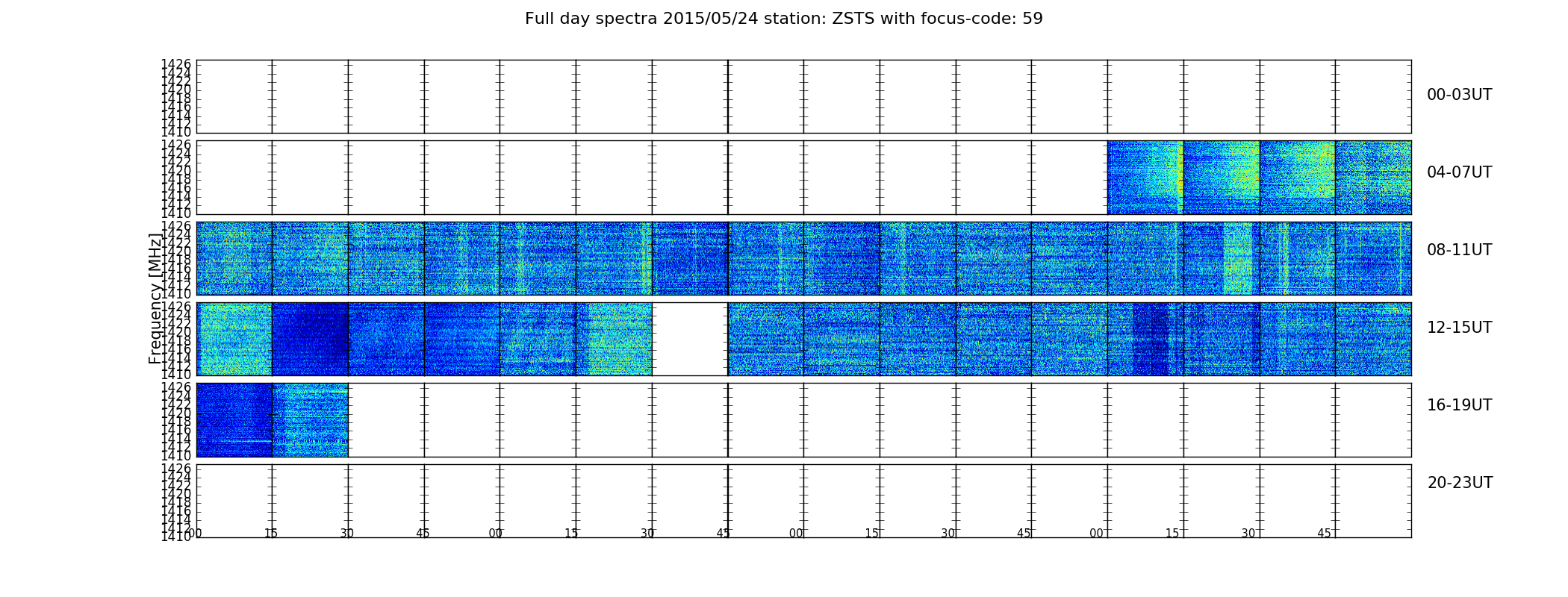Click the bright first segment of 12-15UT row
Viewport: 1568px width, 597px height.
click(x=234, y=339)
